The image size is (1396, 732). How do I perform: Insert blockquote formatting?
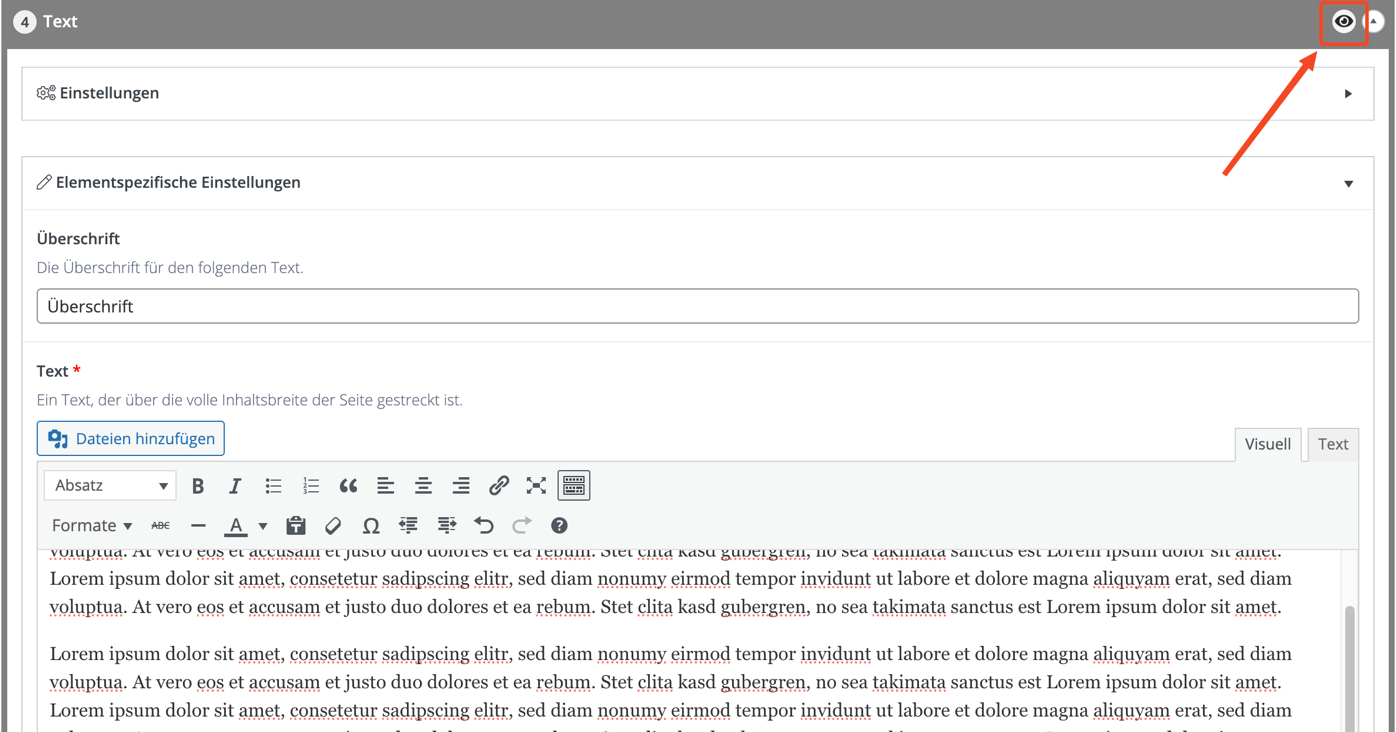348,486
